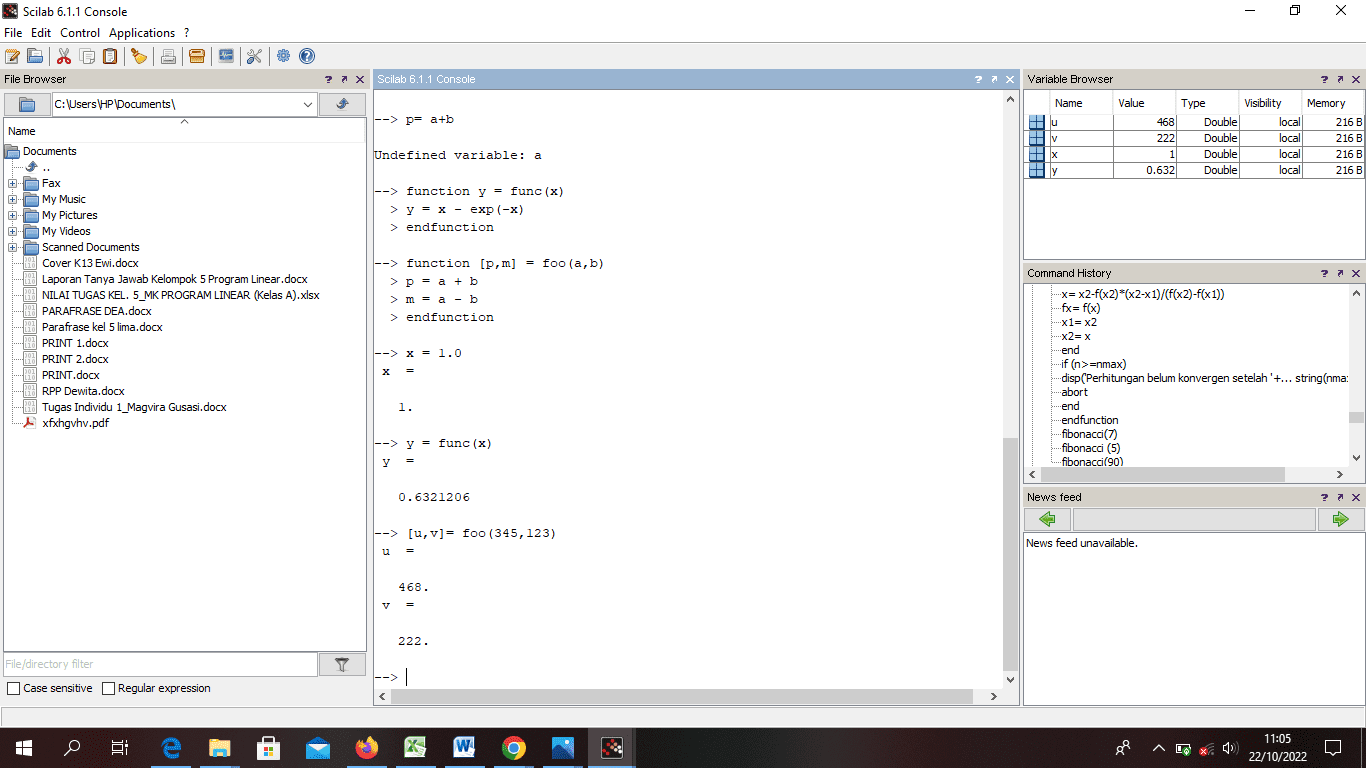Expand the Scanned Documents folder
Viewport: 1366px width, 768px height.
tap(12, 247)
